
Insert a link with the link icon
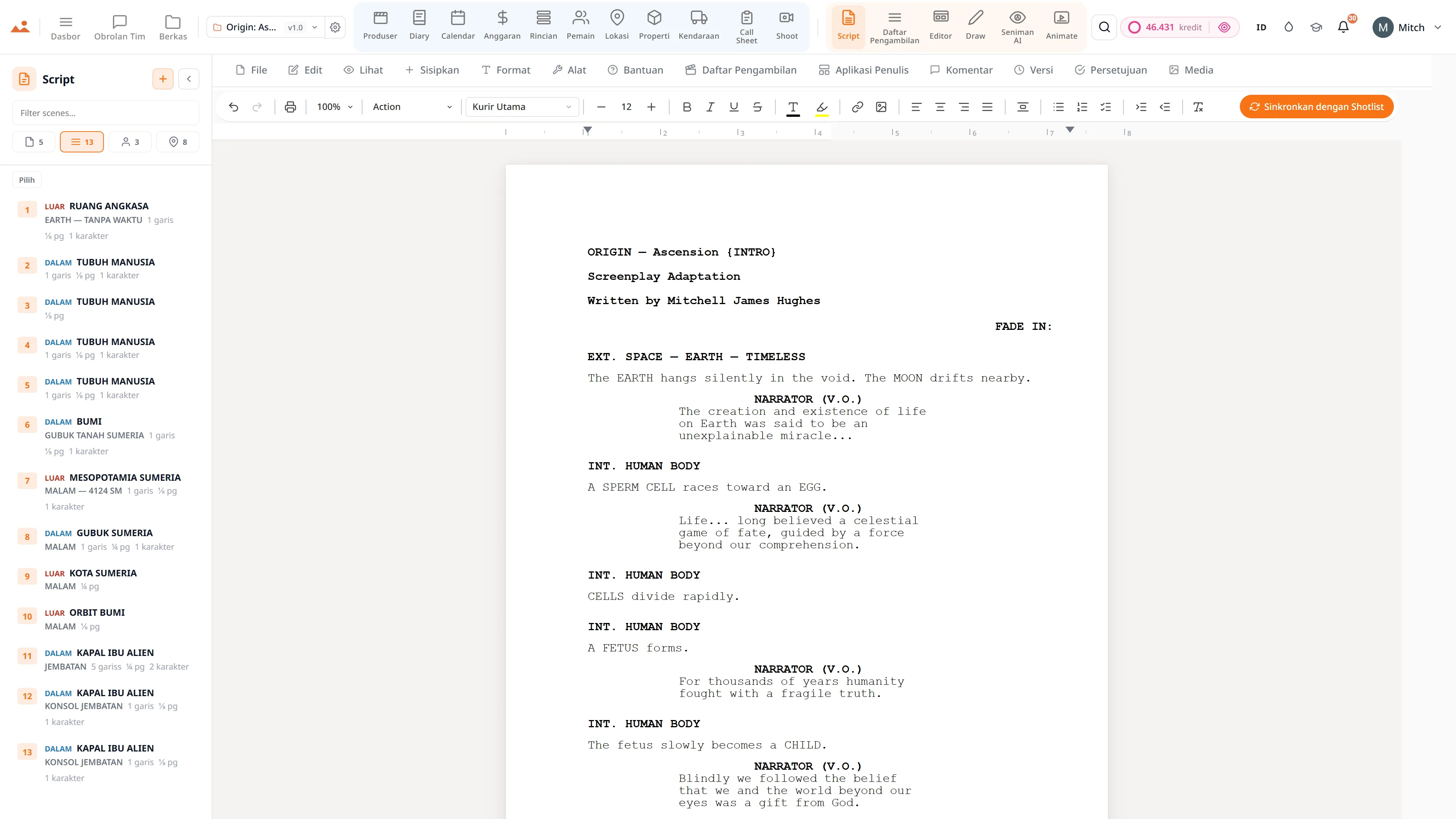[x=857, y=107]
